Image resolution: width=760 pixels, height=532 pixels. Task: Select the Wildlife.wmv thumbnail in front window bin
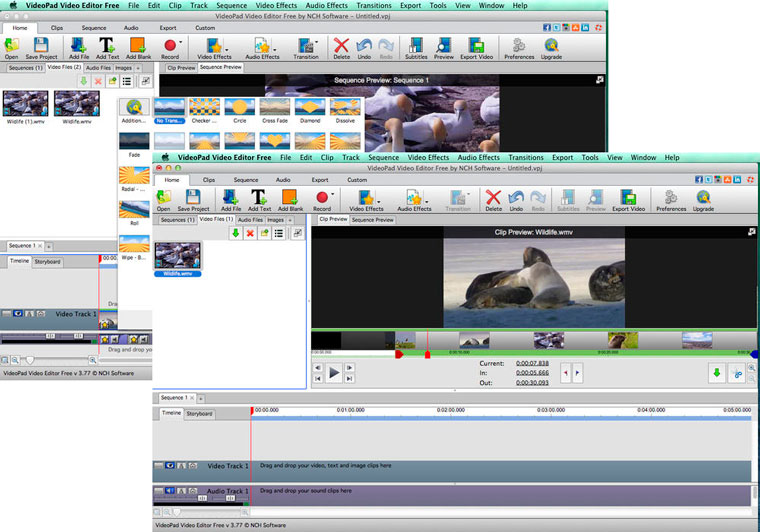tap(178, 259)
